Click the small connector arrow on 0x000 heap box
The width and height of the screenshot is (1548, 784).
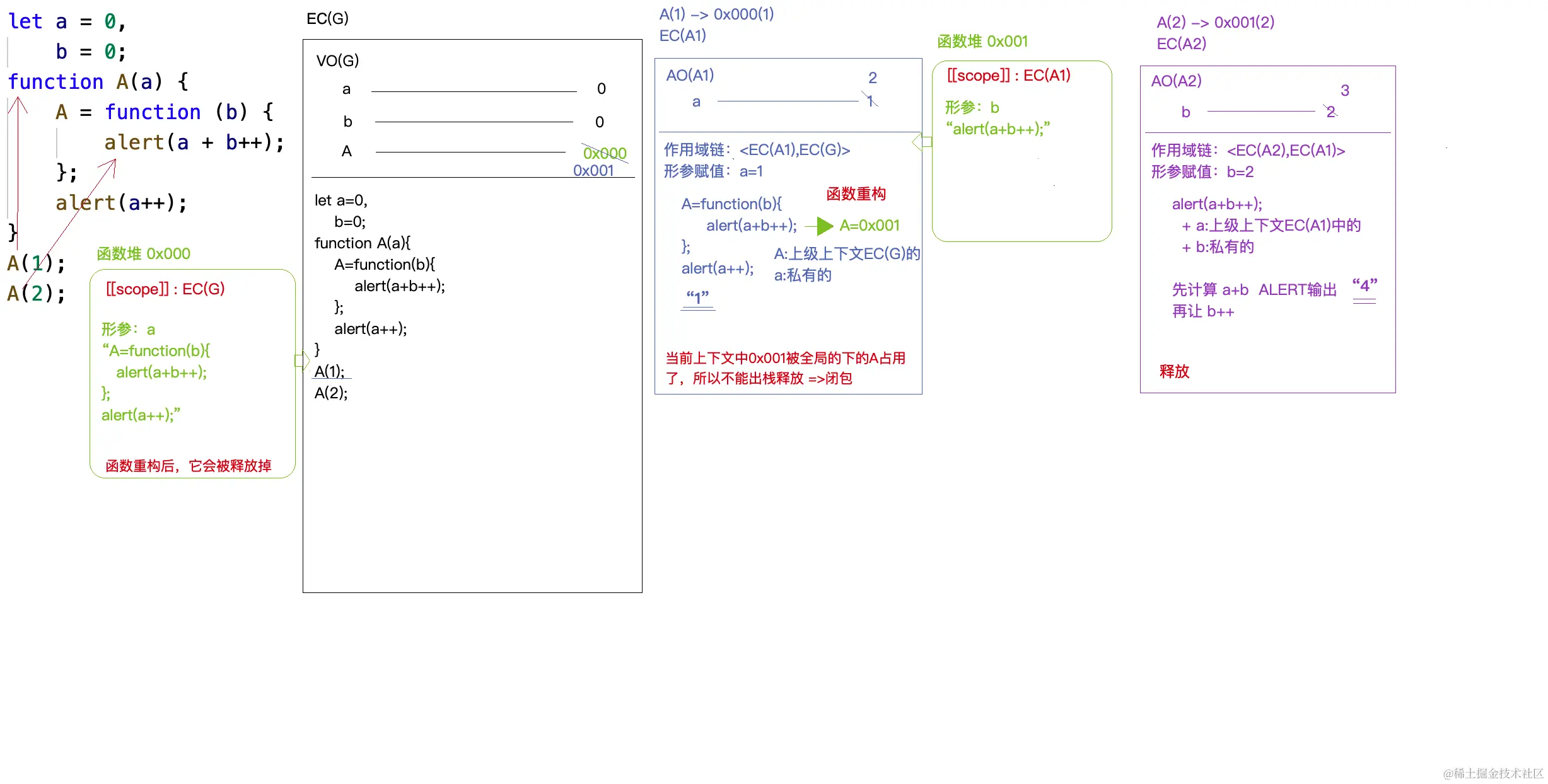(302, 360)
